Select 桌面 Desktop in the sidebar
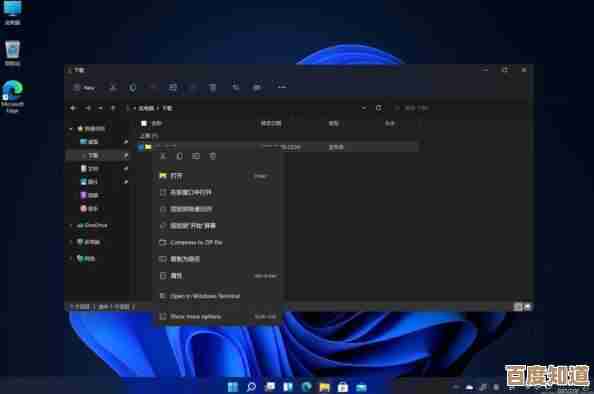Screen dimensions: 594x394 [89, 142]
